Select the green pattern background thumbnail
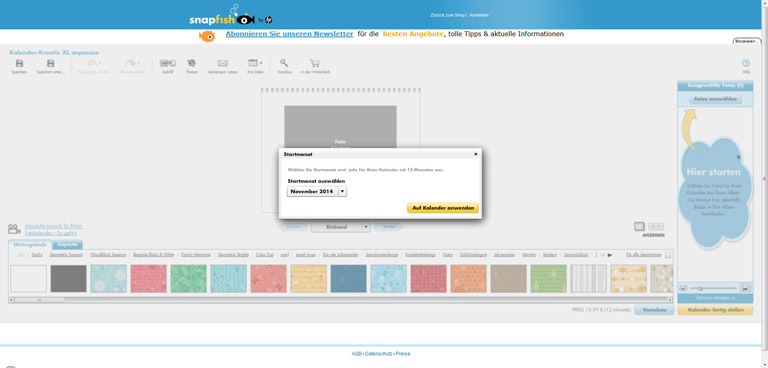The width and height of the screenshot is (768, 368). pos(189,279)
